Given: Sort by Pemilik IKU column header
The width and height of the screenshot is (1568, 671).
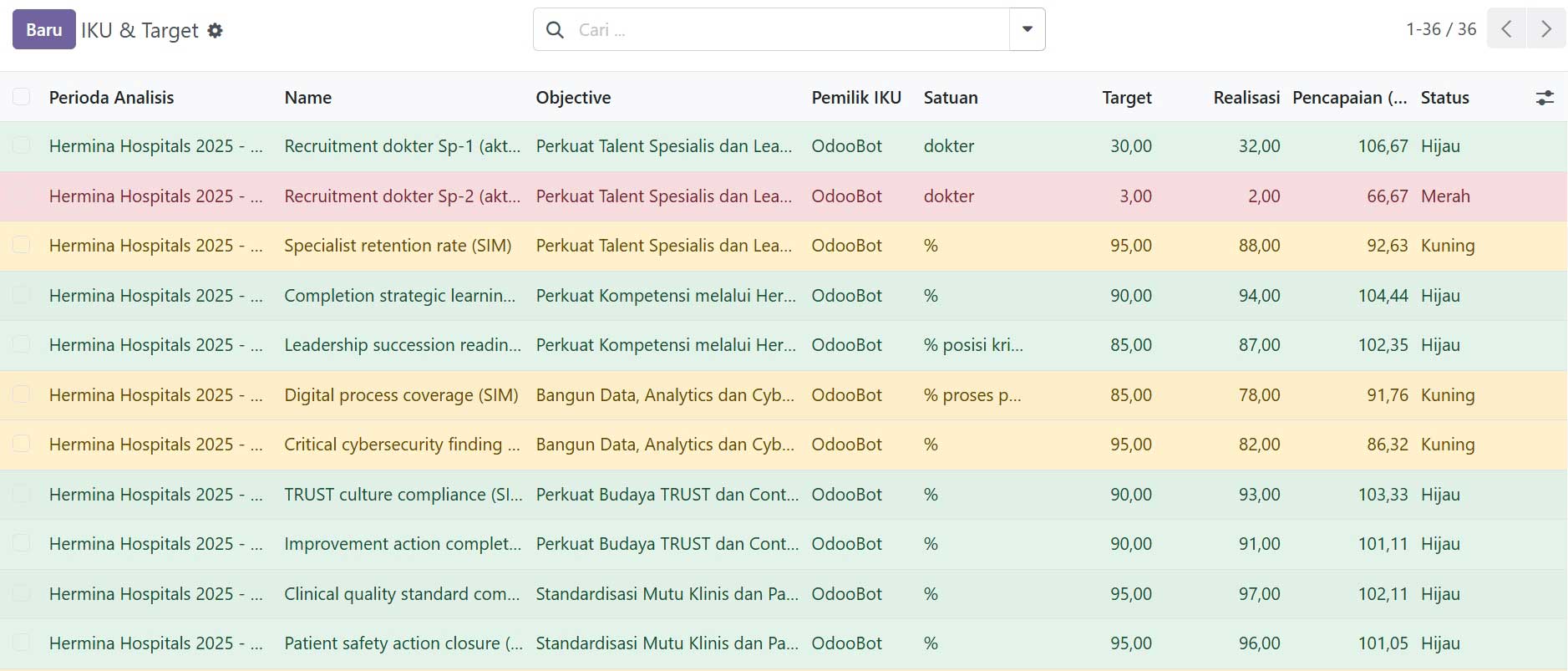Looking at the screenshot, I should click(x=856, y=98).
